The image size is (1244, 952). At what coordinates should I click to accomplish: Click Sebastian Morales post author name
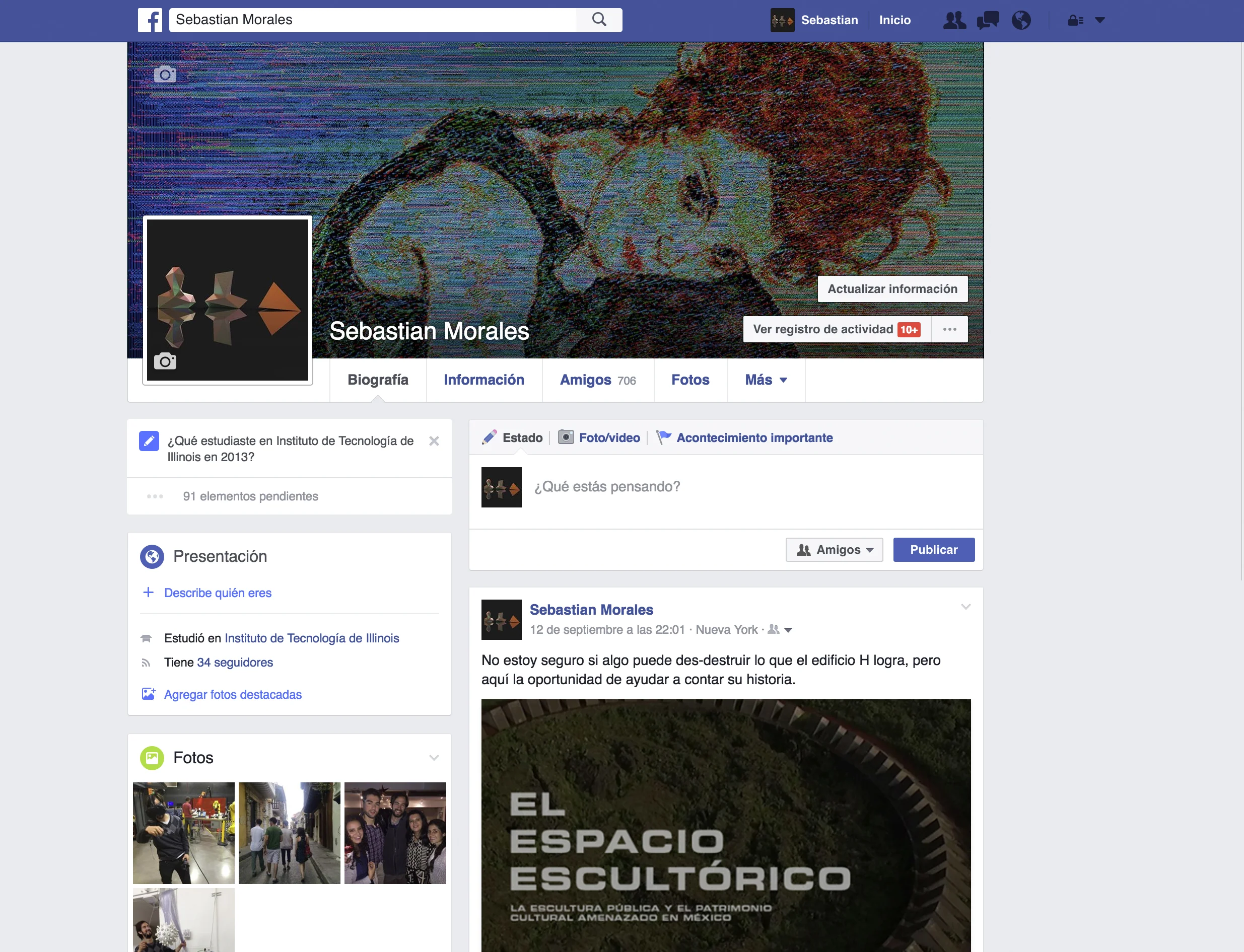(591, 610)
